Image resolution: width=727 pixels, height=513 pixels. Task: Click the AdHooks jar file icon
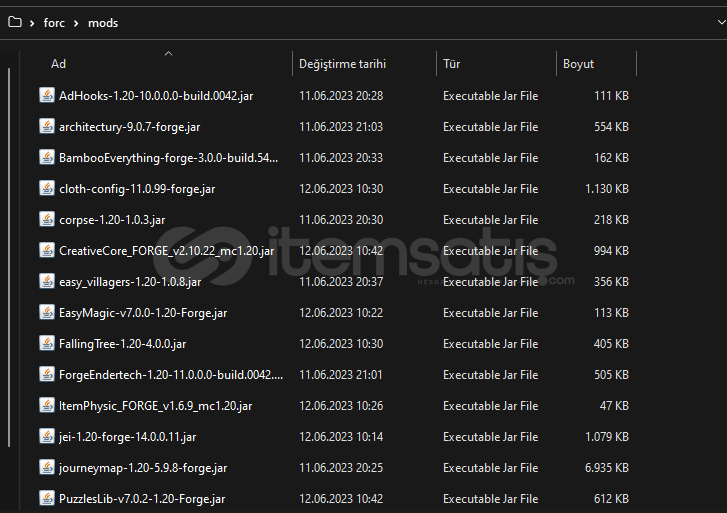[x=47, y=95]
